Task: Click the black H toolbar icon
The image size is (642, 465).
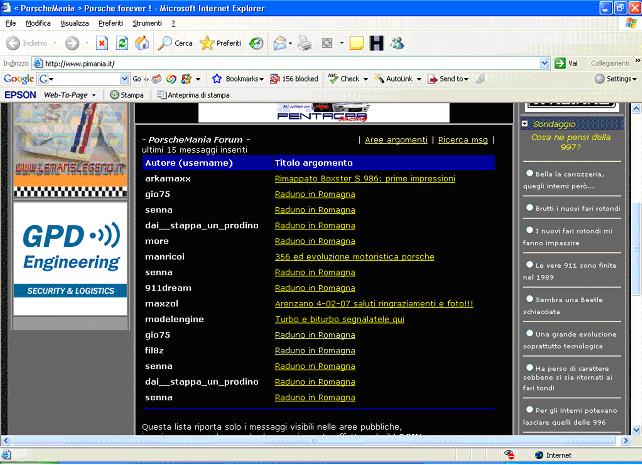Action: (376, 43)
